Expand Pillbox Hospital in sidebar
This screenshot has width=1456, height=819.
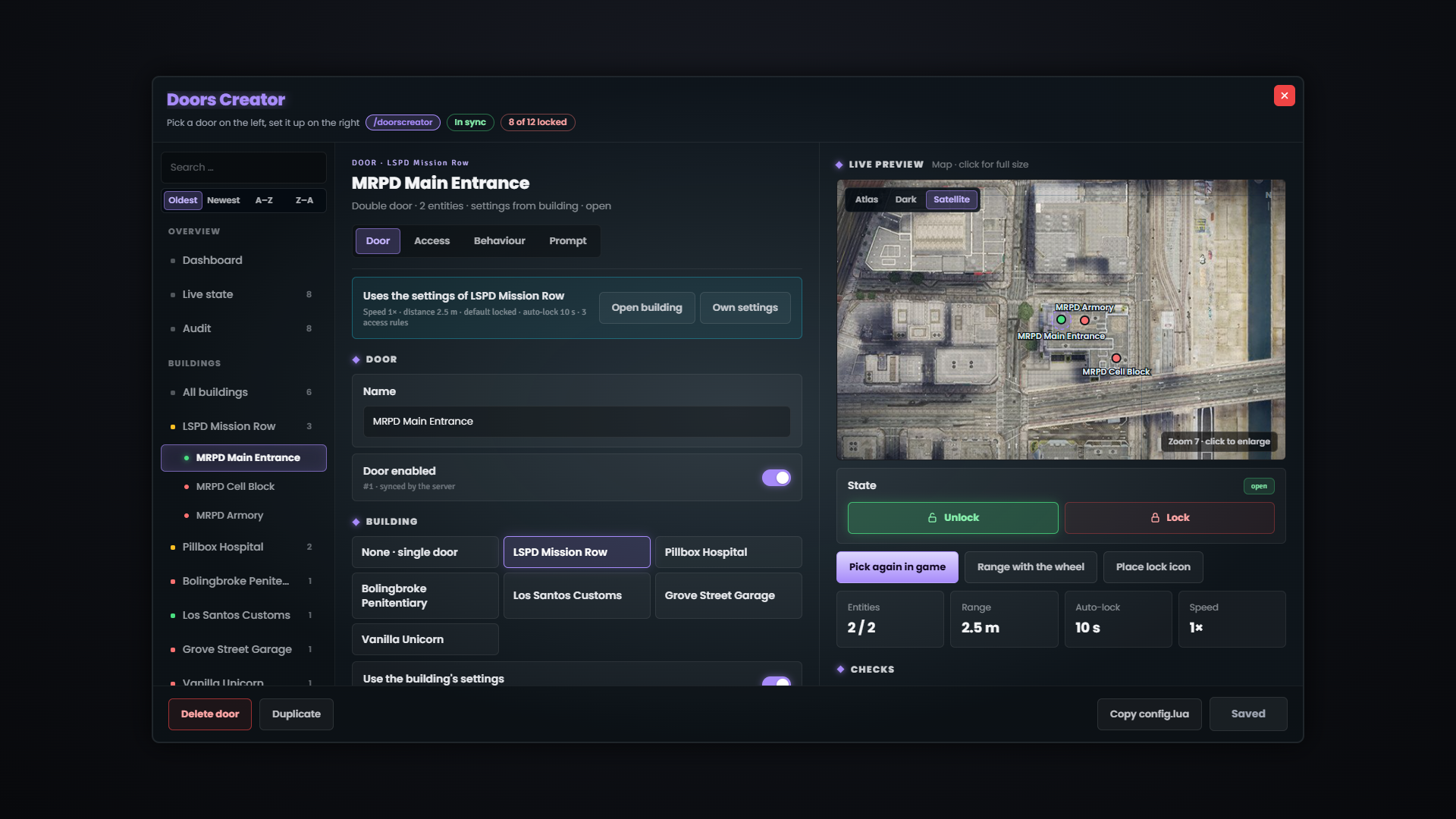pyautogui.click(x=243, y=547)
